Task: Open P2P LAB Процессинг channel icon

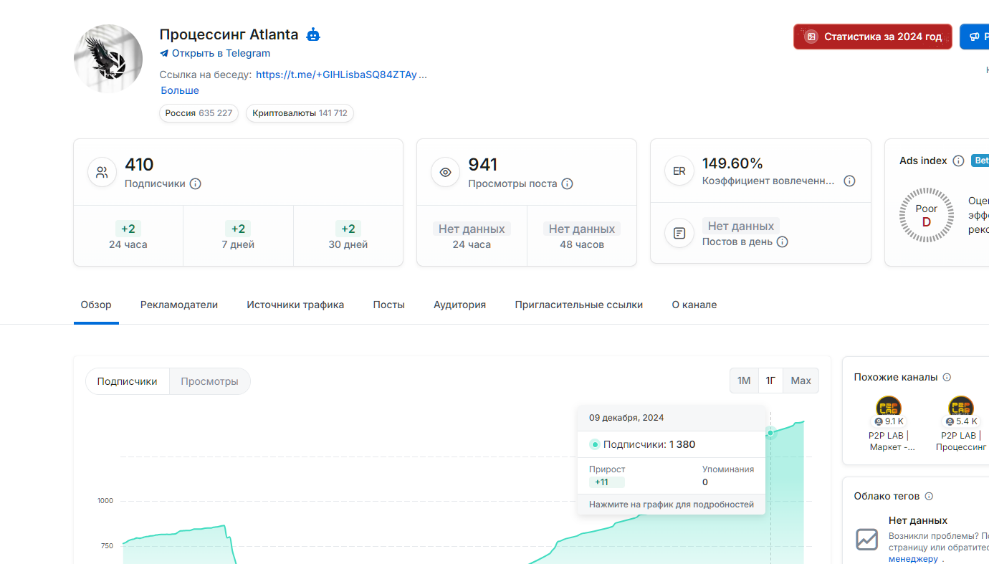Action: point(961,407)
